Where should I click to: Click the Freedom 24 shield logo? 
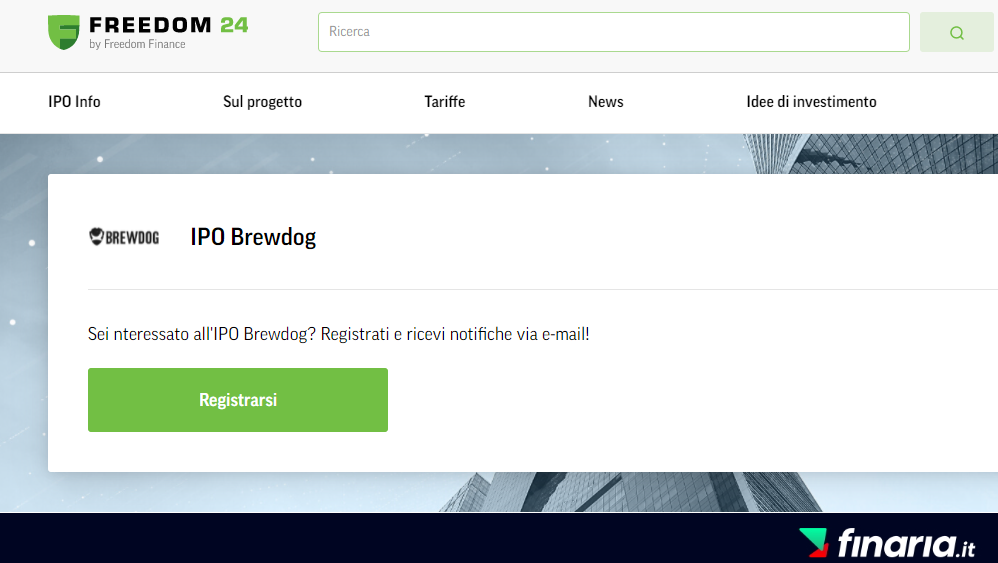click(64, 32)
